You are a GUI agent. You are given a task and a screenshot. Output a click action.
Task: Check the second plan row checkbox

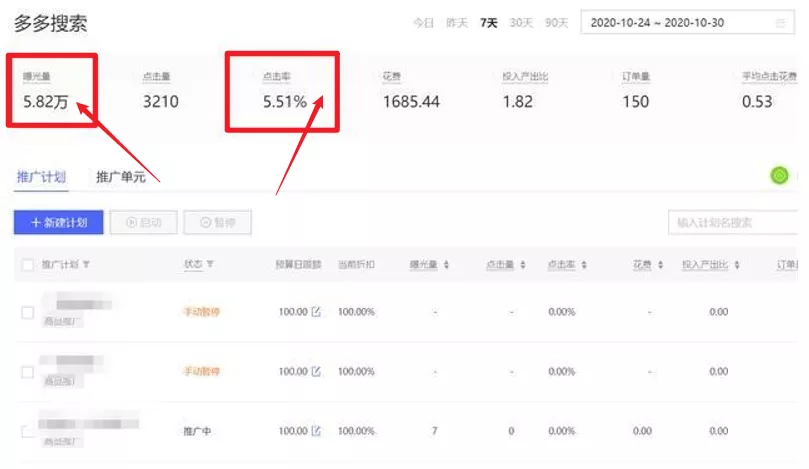coord(28,371)
